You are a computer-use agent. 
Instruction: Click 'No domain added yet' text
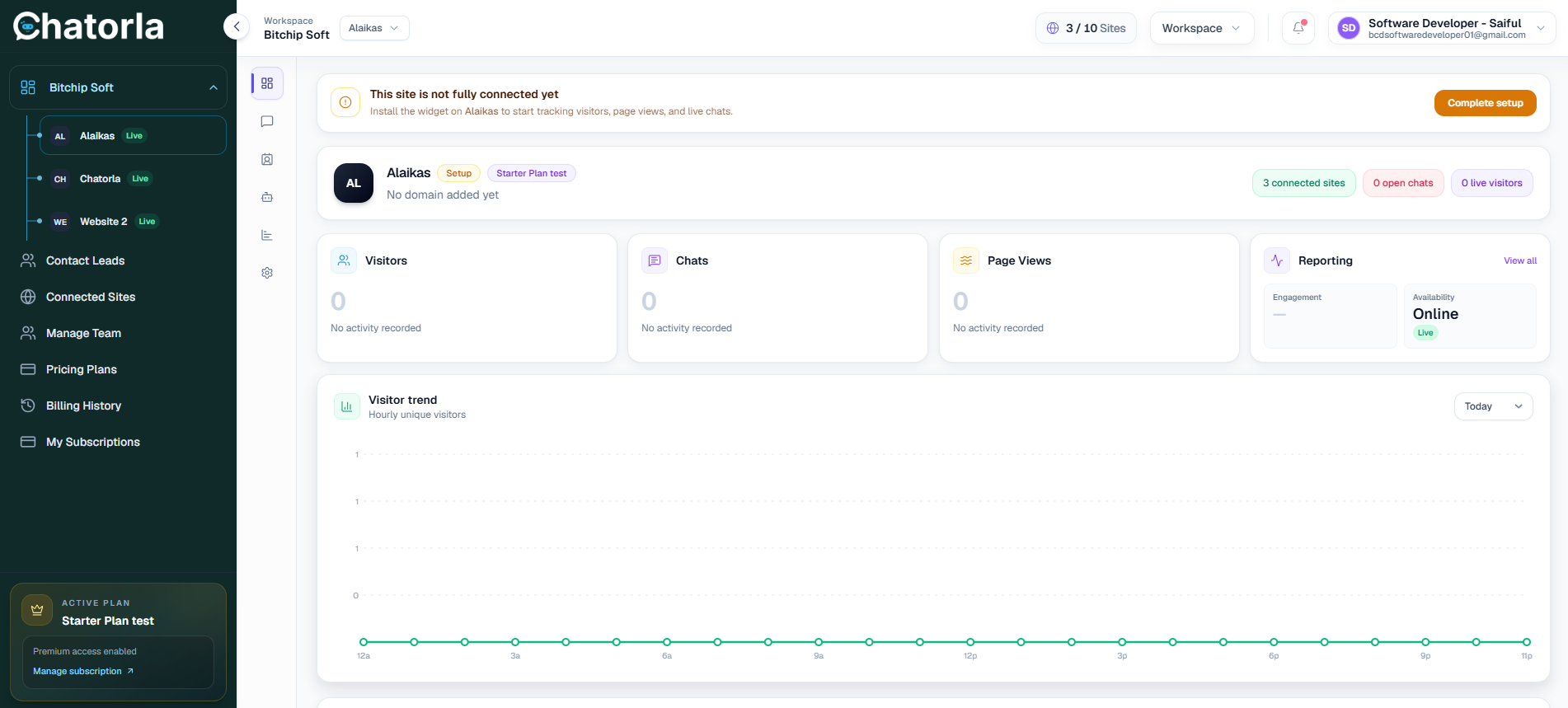(x=443, y=195)
